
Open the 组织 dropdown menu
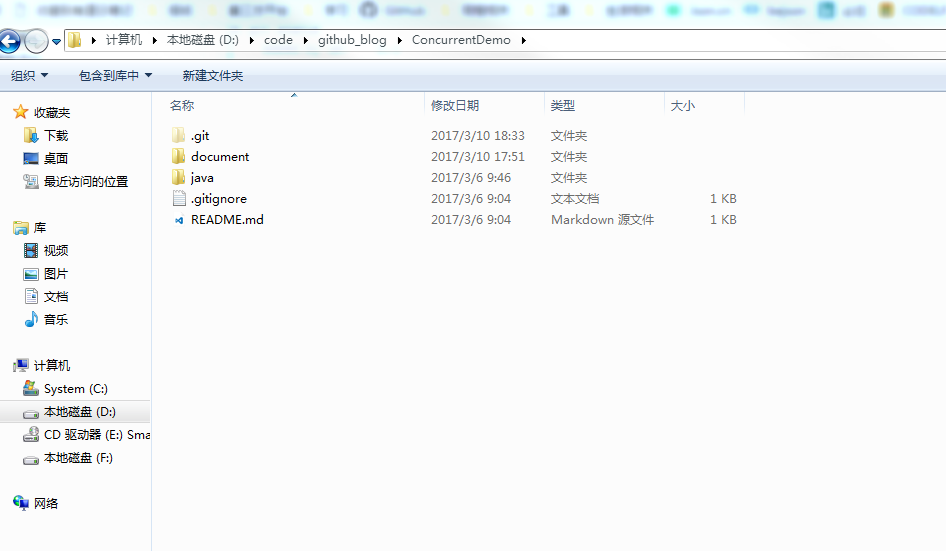tap(29, 76)
